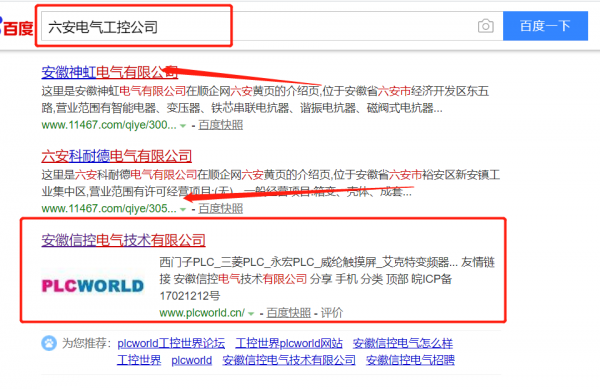The image size is (600, 389).
Task: Click the suggestion plcworld工控世界论坛
Action: tap(171, 343)
